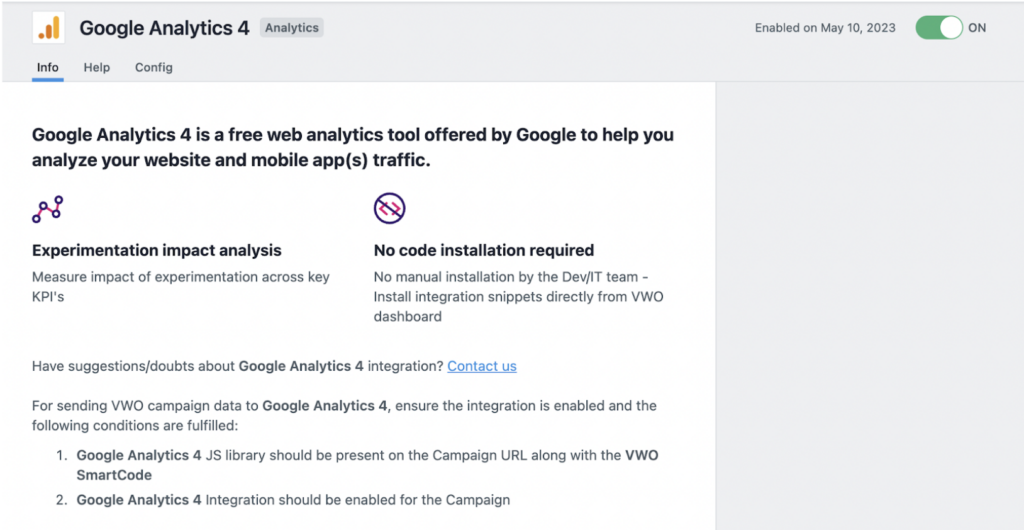Switch to the Info tab
The width and height of the screenshot is (1024, 530).
point(48,67)
